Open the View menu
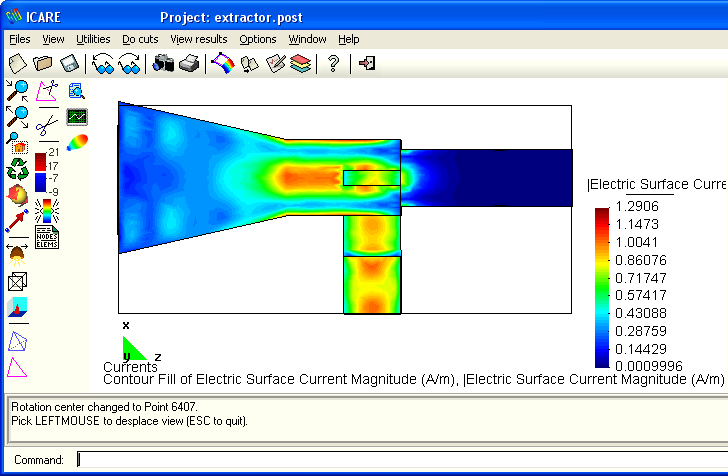Viewport: 728px width, 476px height. tap(53, 39)
